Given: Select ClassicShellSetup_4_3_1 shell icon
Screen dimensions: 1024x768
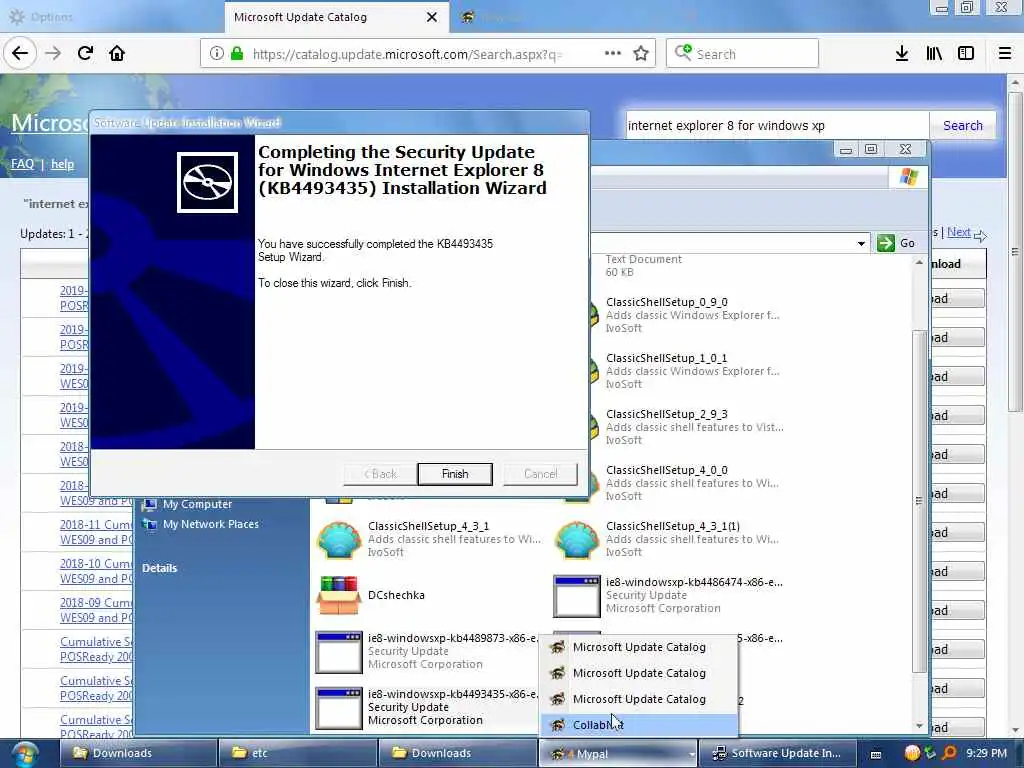Looking at the screenshot, I should click(339, 539).
